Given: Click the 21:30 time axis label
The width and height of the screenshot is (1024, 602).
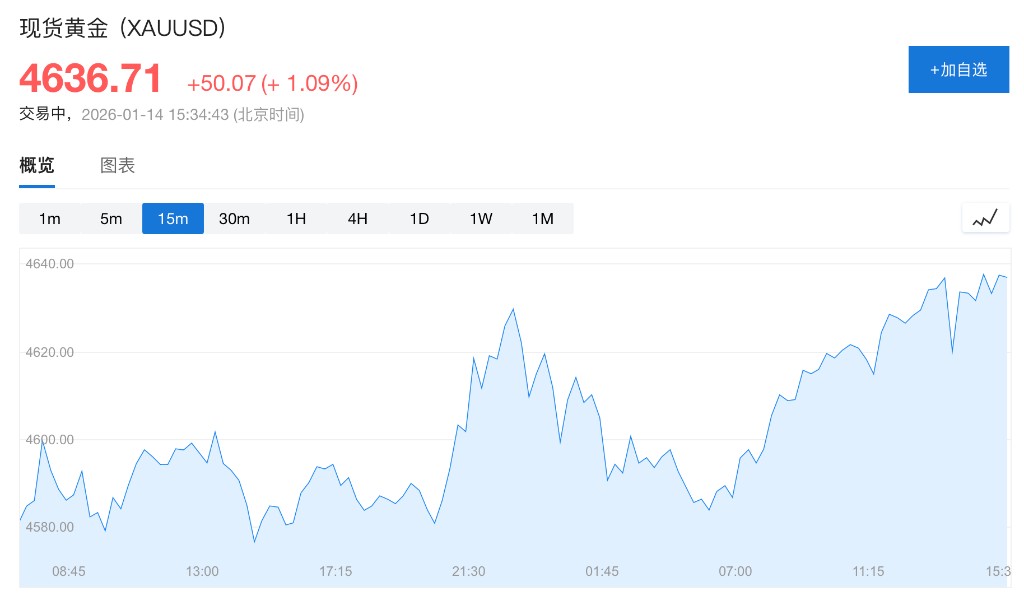Looking at the screenshot, I should 469,571.
